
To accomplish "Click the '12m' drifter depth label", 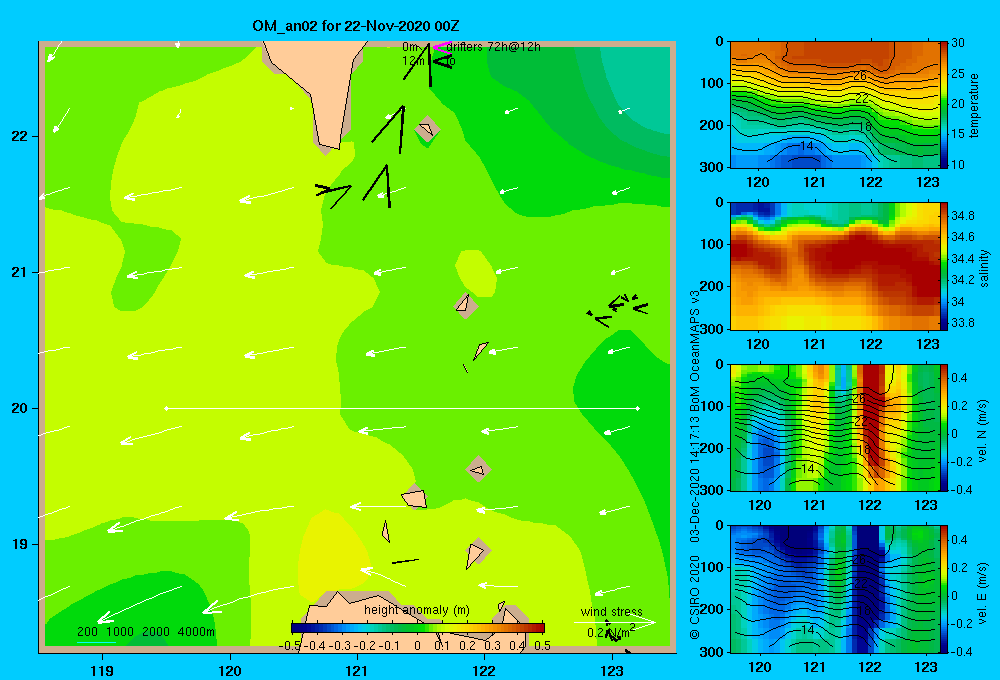I will (x=413, y=61).
